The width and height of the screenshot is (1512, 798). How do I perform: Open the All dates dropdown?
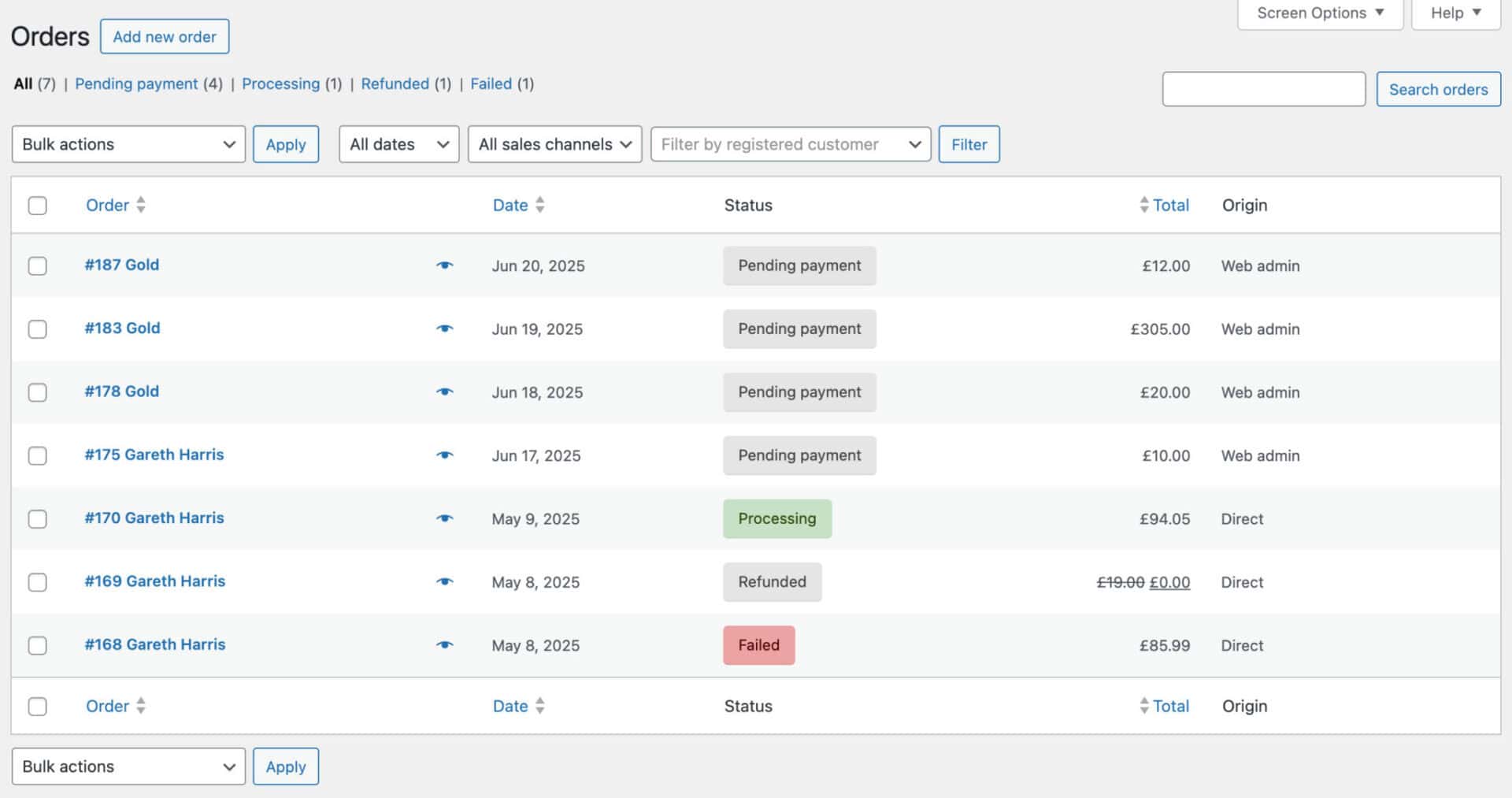click(398, 144)
